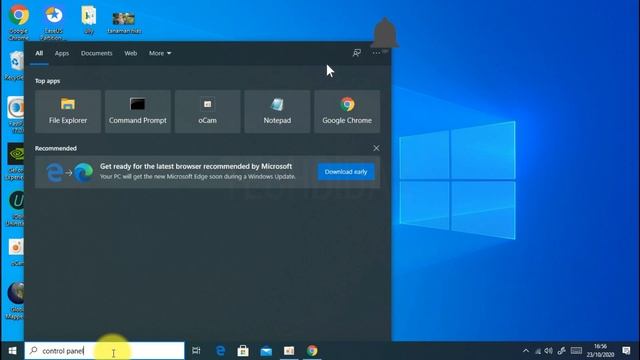Click the volume speaker tray icon
Image resolution: width=640 pixels, height=360 pixels.
click(x=549, y=351)
